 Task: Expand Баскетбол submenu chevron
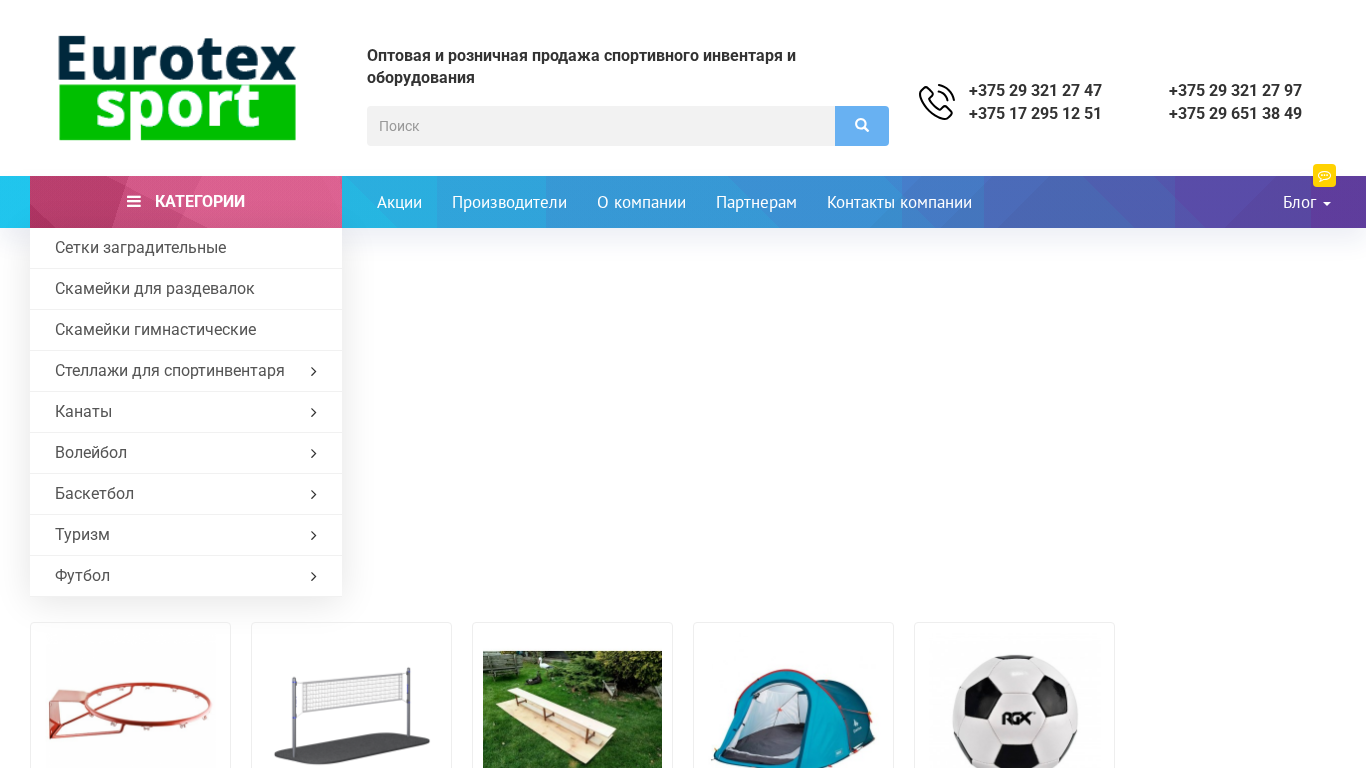coord(313,495)
